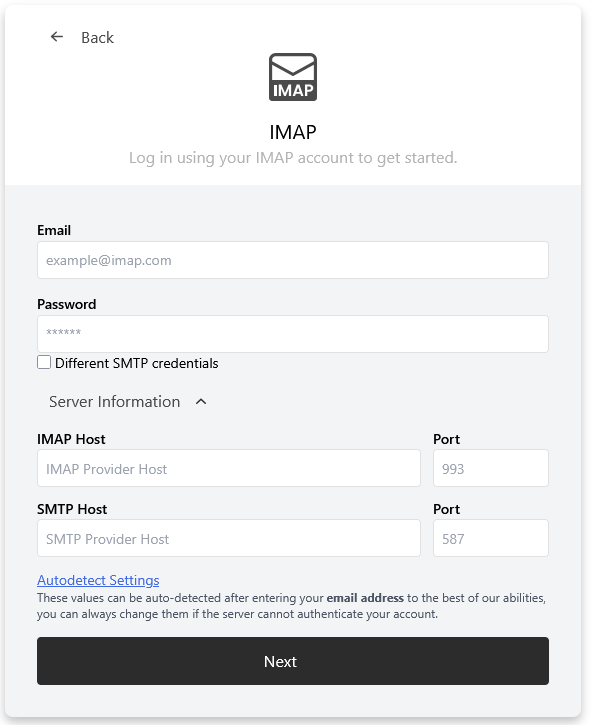Image resolution: width=597 pixels, height=725 pixels.
Task: Focus the Email input field
Action: click(293, 260)
